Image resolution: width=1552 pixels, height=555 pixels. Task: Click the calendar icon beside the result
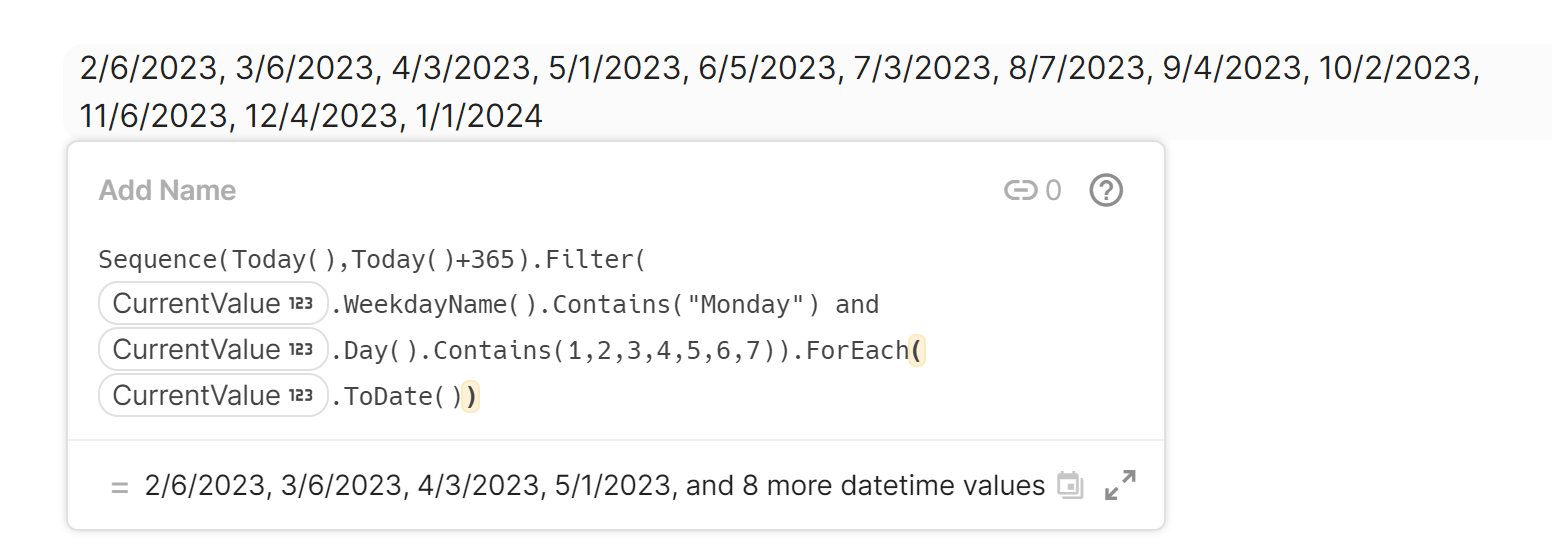coord(1070,486)
